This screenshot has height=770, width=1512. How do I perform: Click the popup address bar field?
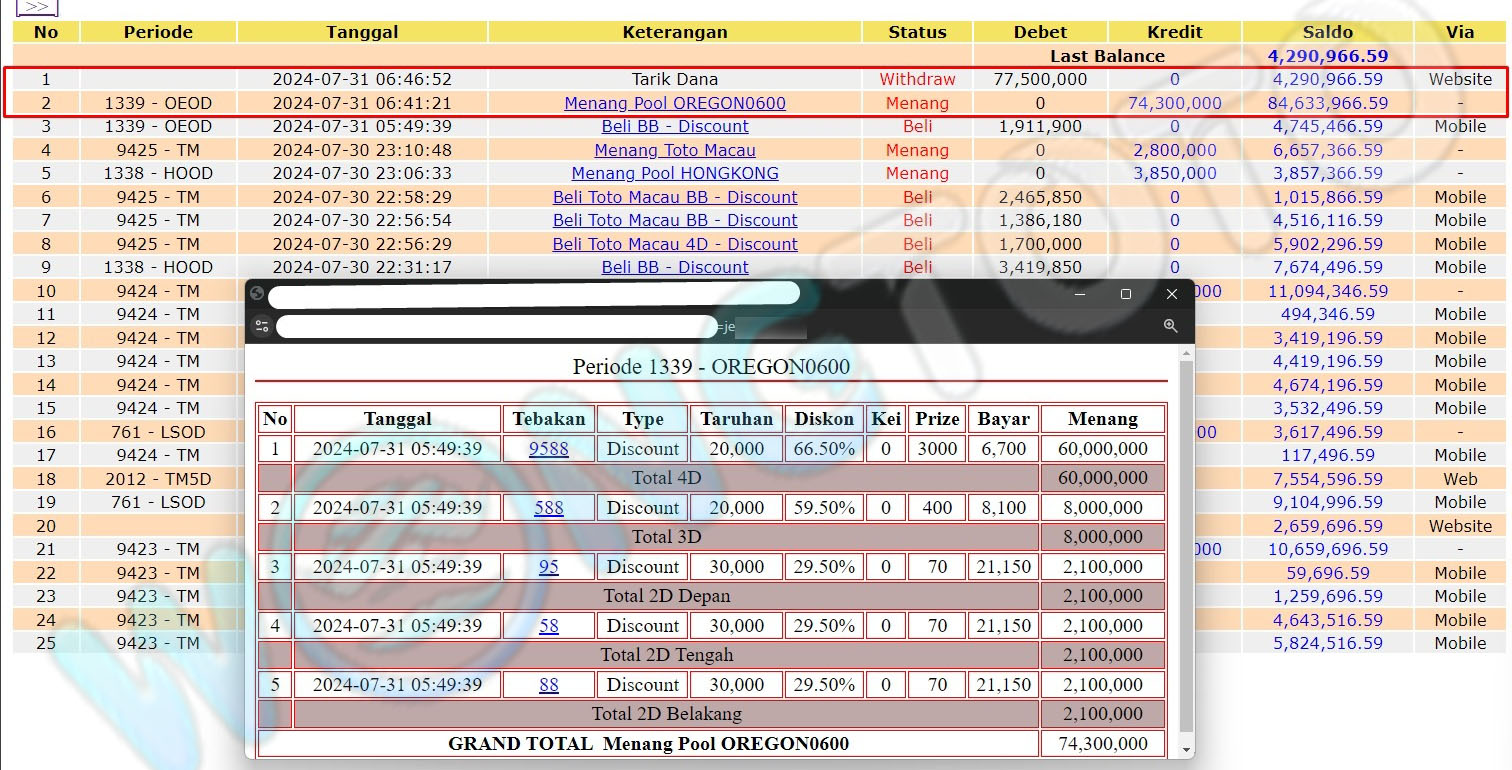(497, 326)
